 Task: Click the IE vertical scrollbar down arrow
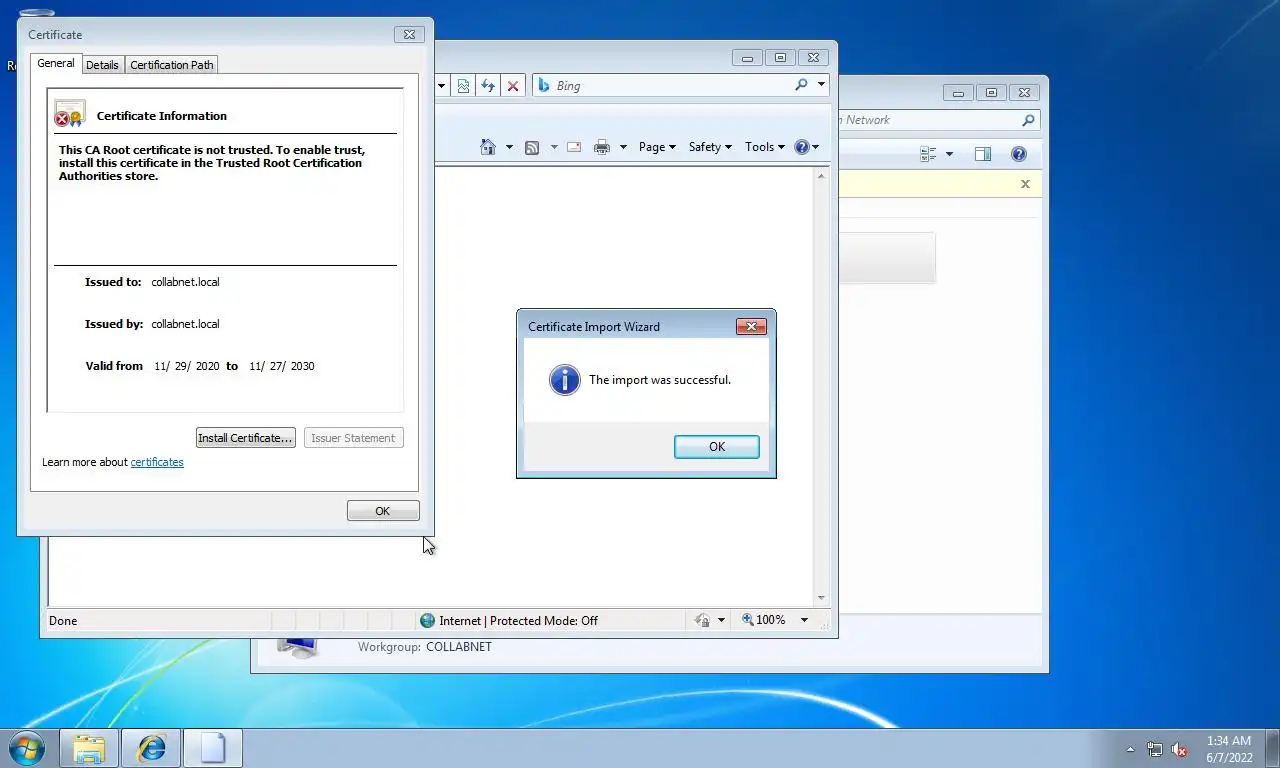click(822, 598)
